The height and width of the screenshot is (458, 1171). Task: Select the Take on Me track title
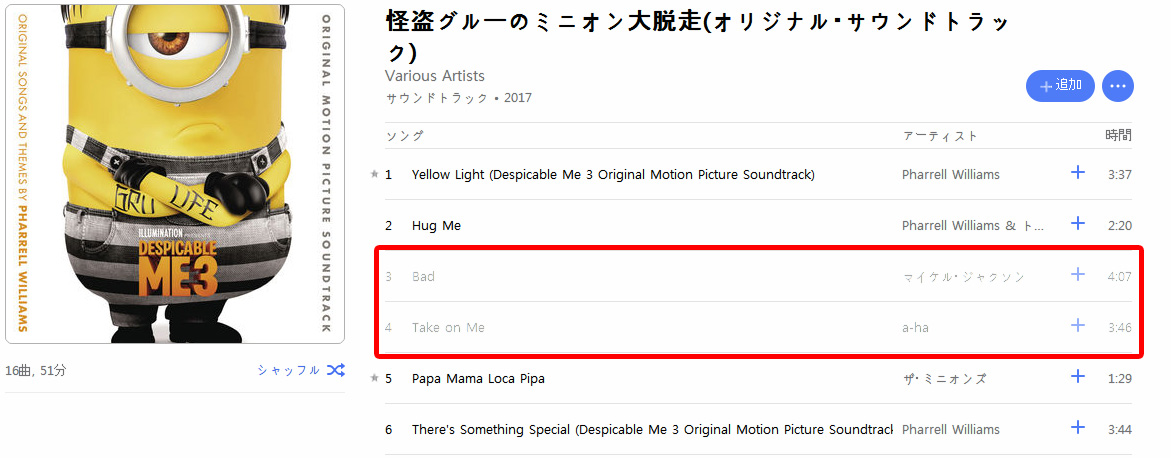point(448,327)
